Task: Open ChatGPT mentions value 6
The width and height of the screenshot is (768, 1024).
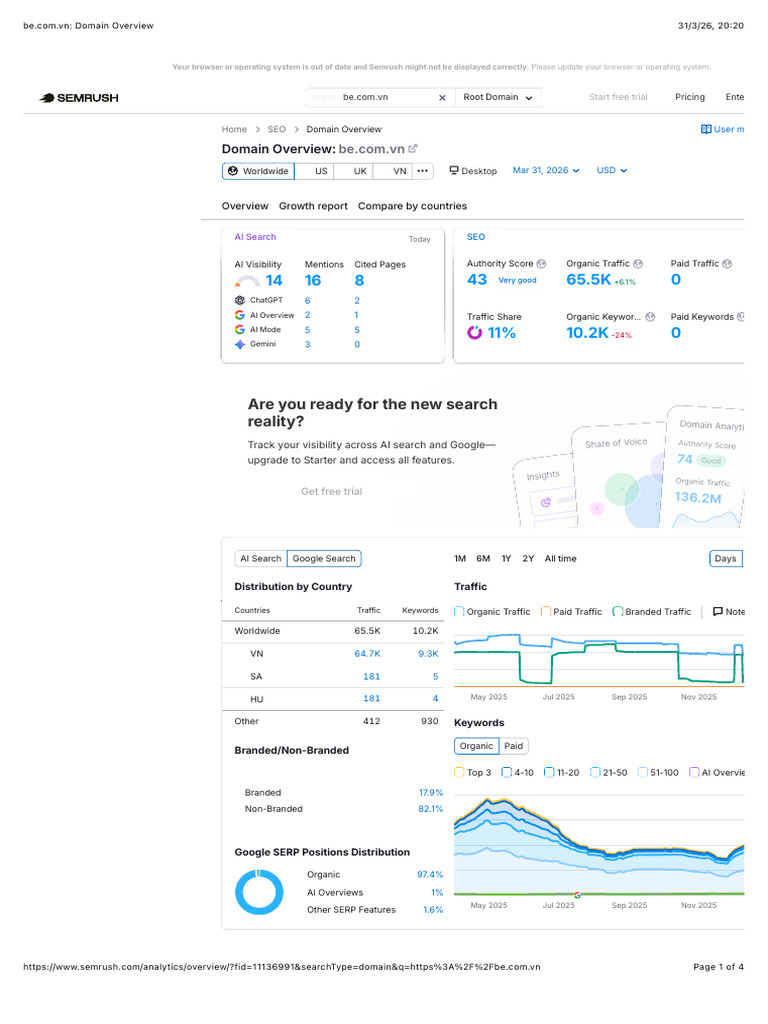Action: tap(308, 300)
